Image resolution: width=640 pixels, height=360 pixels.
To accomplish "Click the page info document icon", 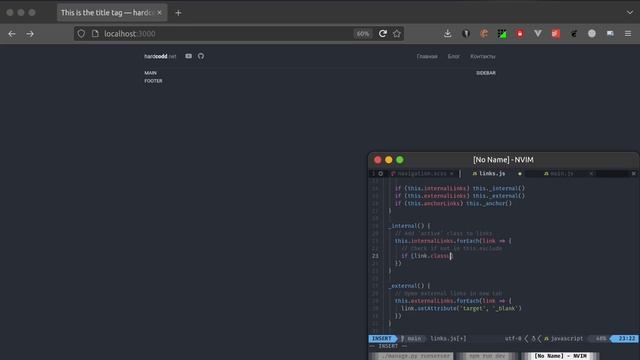I will 95,34.
